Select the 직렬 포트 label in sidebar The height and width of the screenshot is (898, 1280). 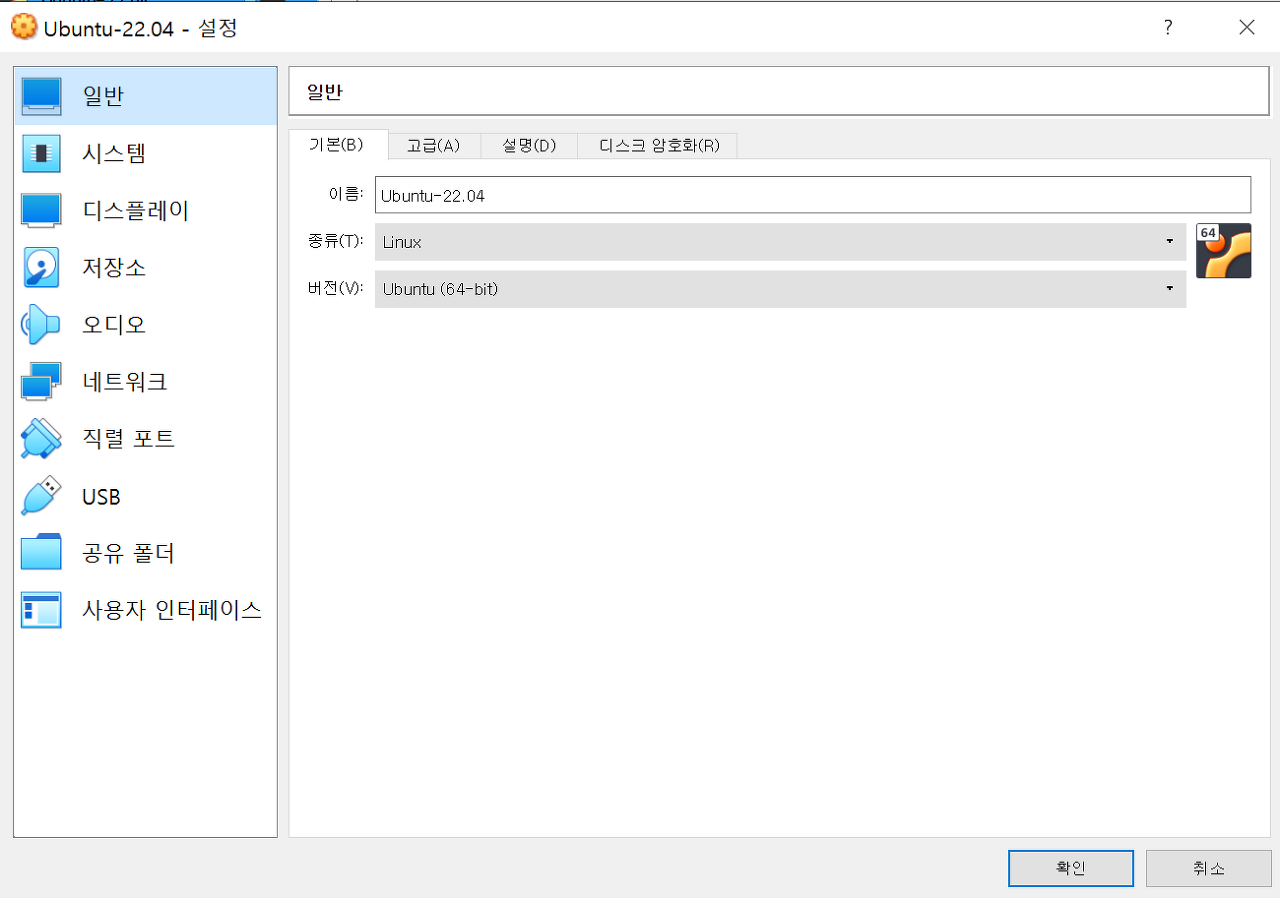pos(128,438)
